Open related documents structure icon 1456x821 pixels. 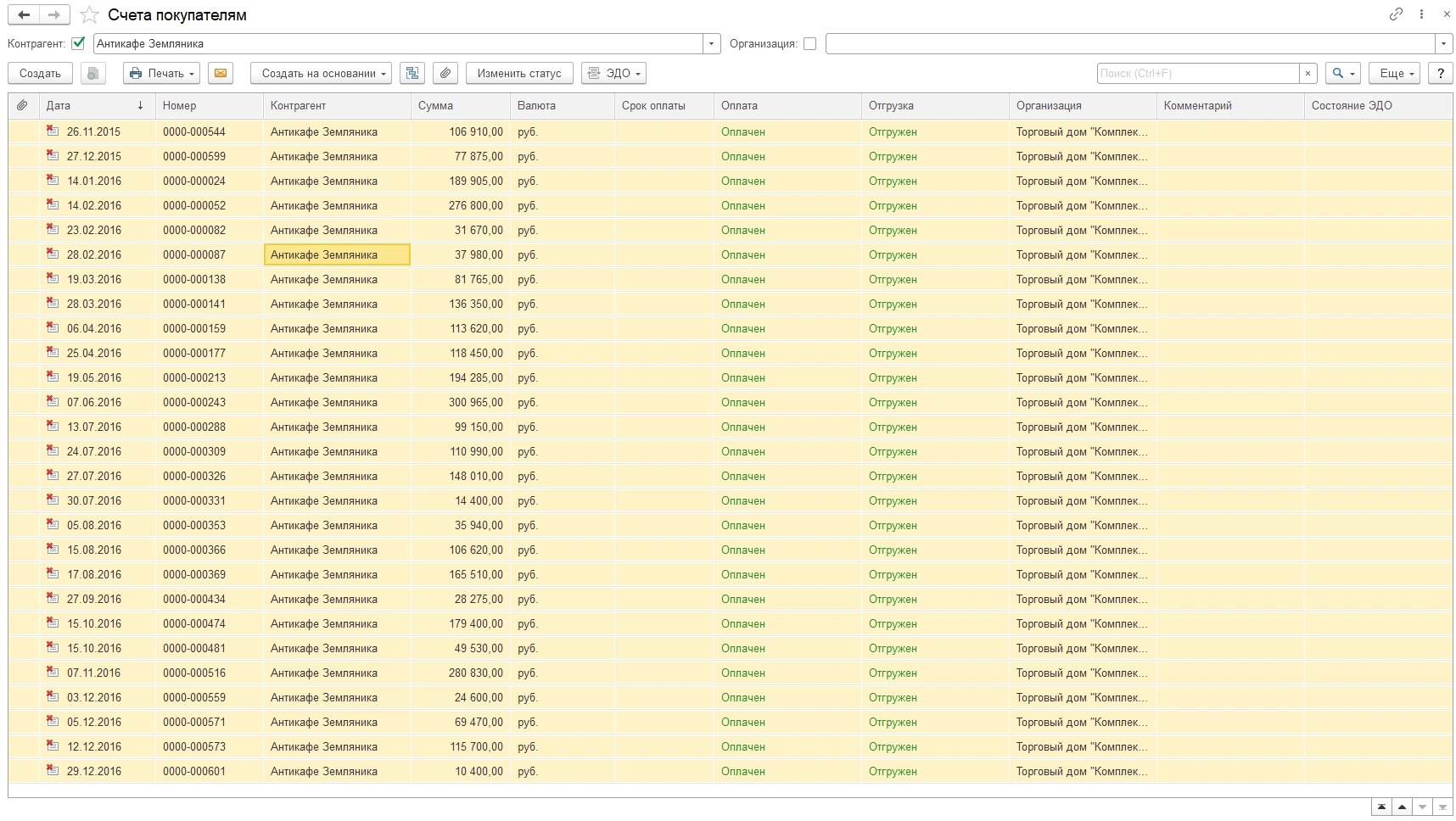[x=412, y=74]
